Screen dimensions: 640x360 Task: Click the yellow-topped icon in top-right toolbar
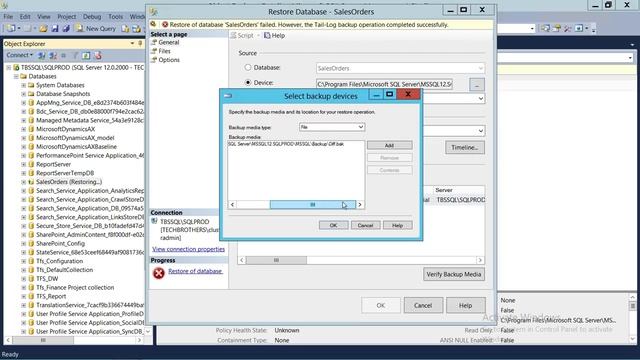[557, 28]
